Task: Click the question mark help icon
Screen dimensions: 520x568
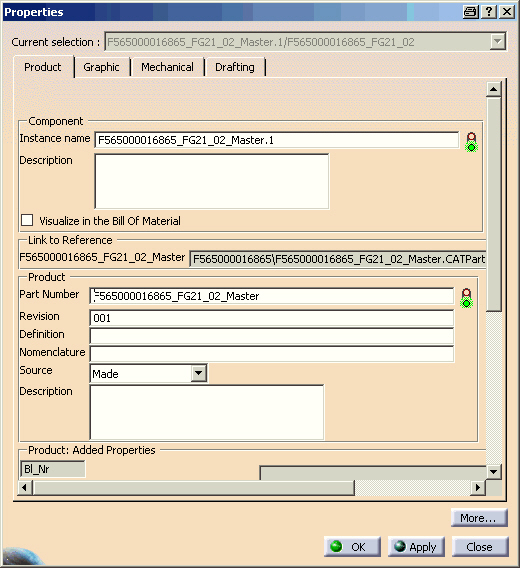Action: coord(489,12)
